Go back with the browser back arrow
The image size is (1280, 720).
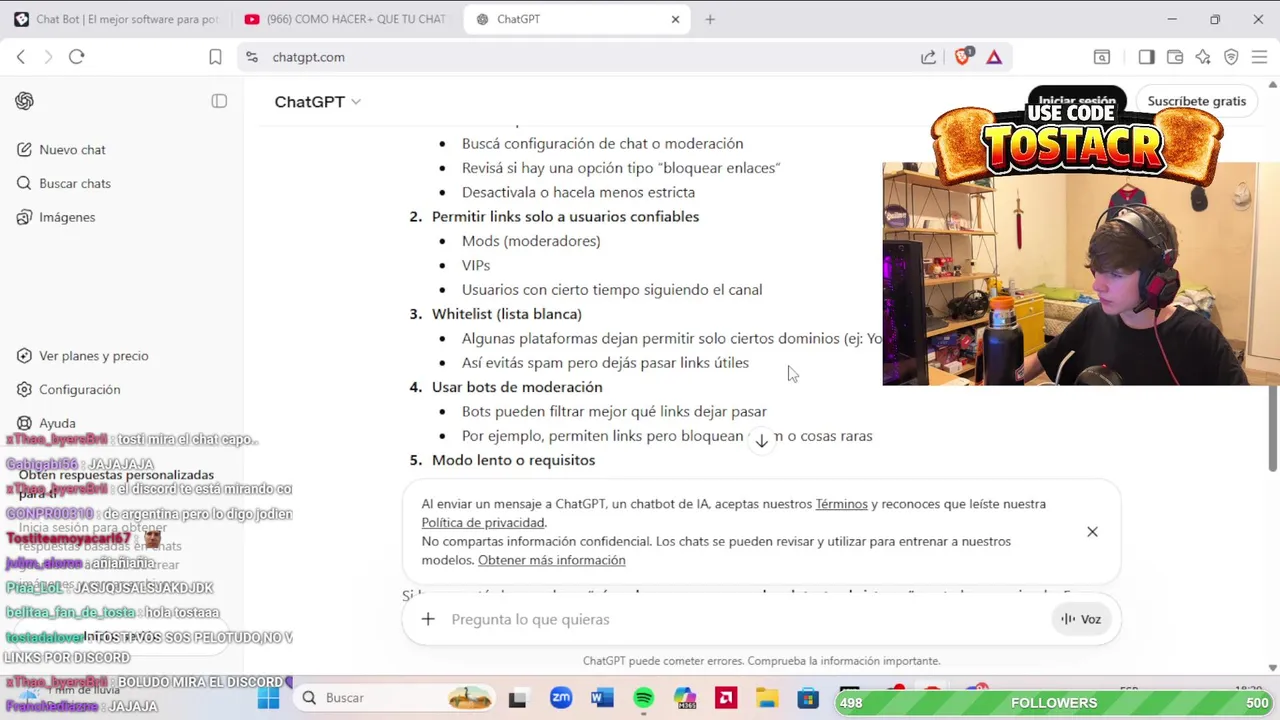point(21,57)
